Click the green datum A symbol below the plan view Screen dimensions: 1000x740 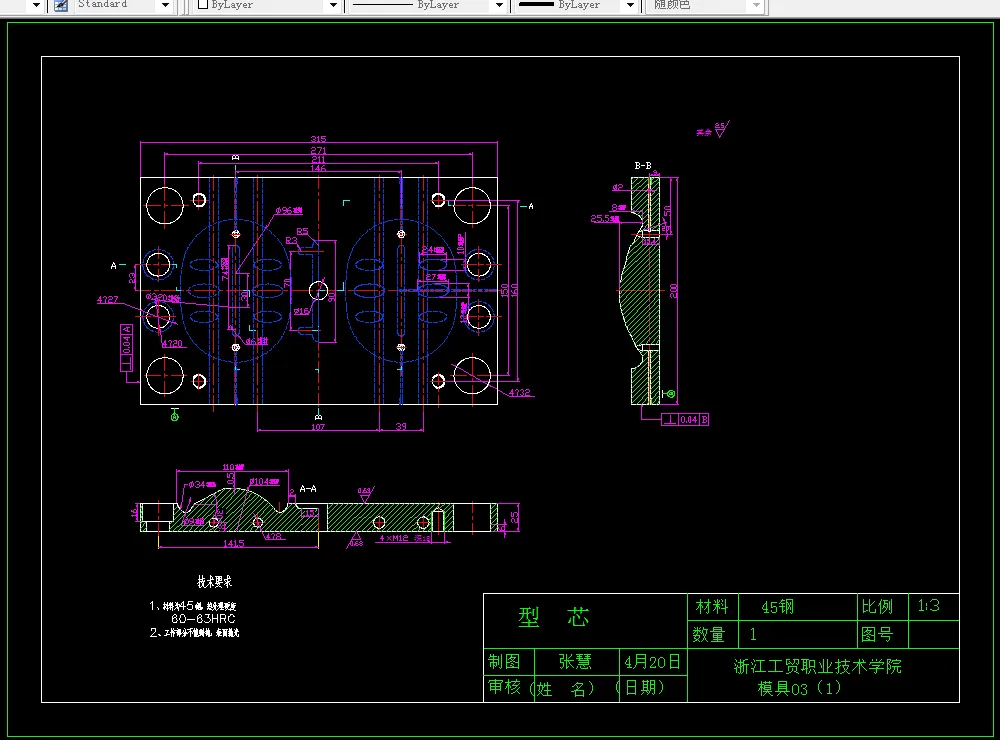[175, 415]
